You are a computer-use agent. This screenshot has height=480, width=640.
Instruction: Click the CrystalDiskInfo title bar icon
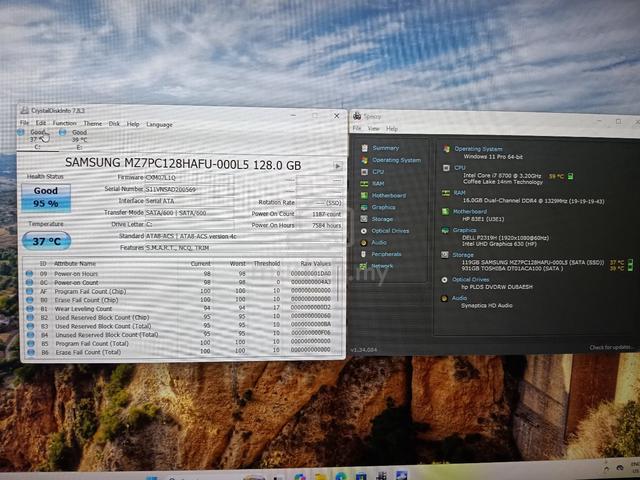(25, 110)
